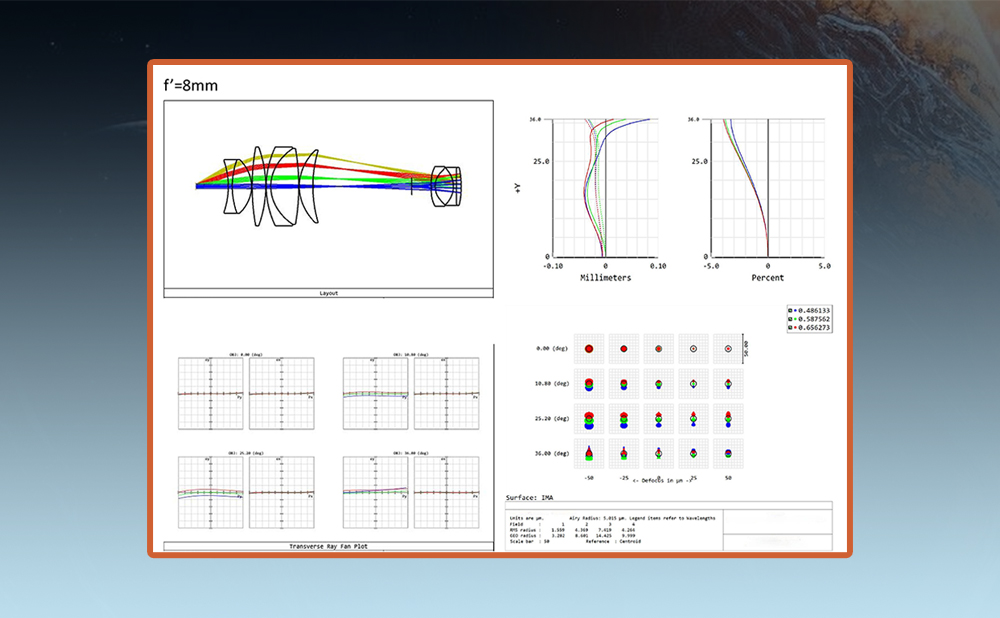Image resolution: width=1000 pixels, height=618 pixels.
Task: Select the 0.00 deg spot at -50 defocus
Action: (590, 349)
